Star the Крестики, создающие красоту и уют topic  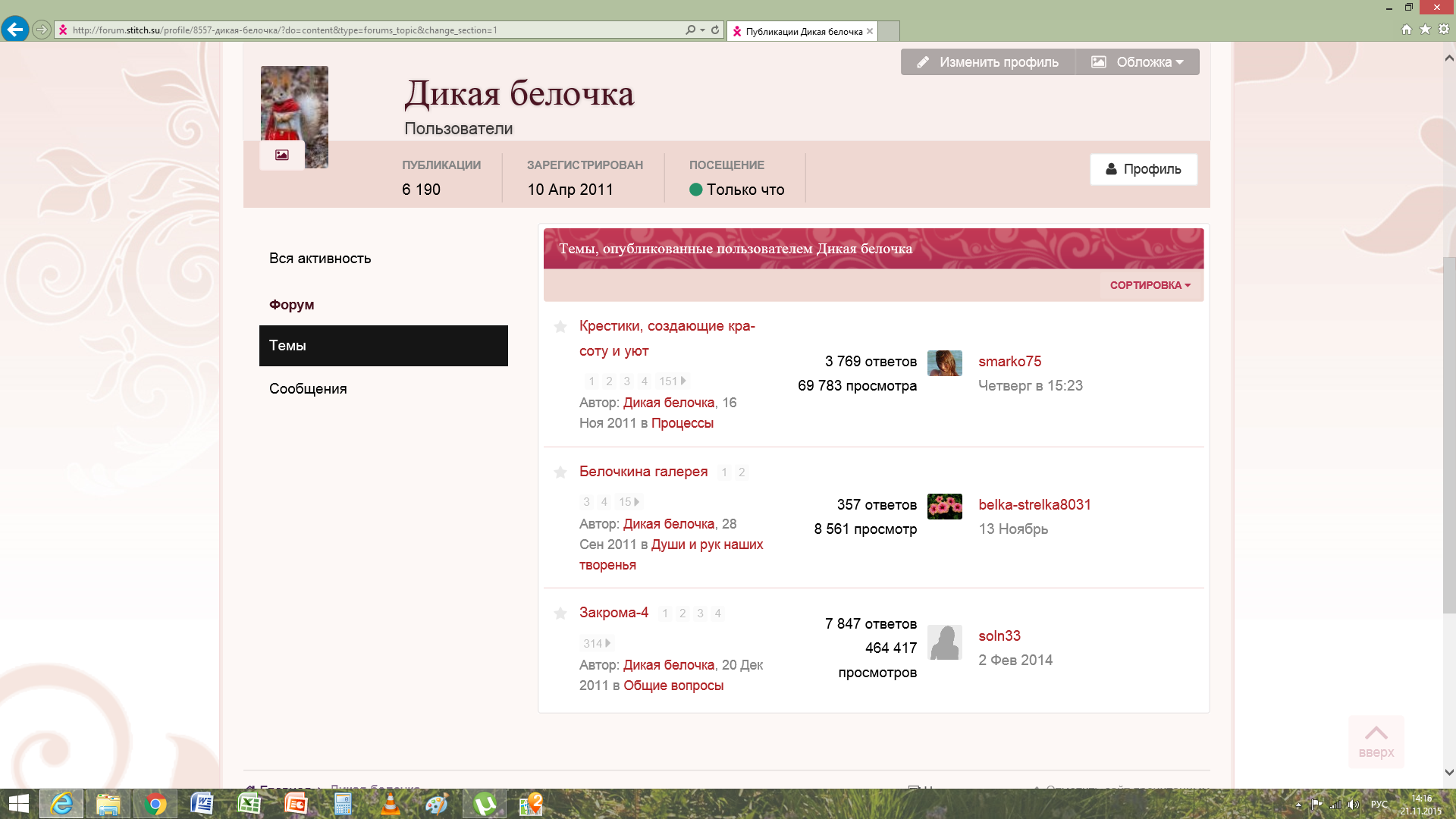[x=560, y=327]
